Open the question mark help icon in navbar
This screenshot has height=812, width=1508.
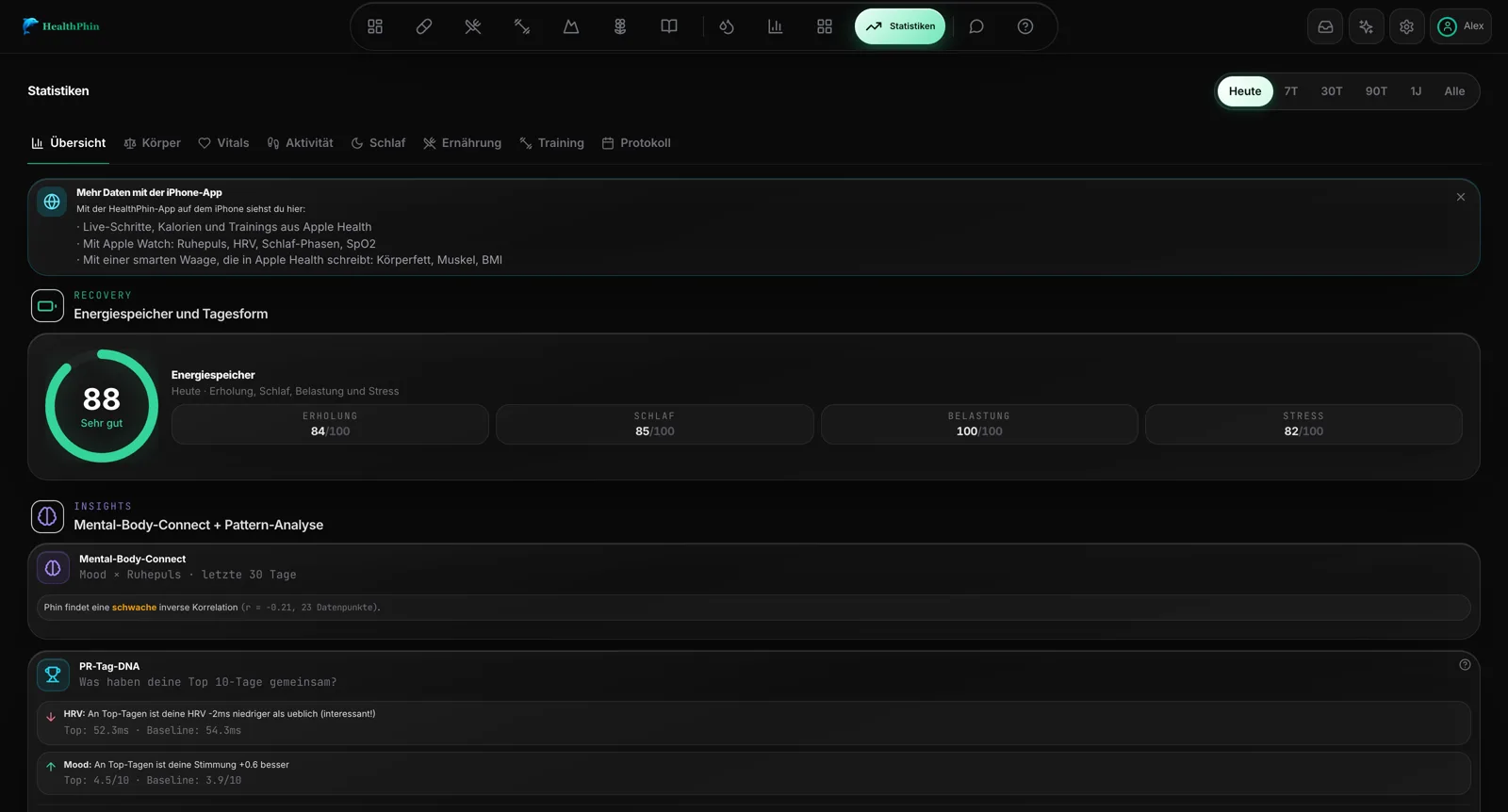(1025, 26)
